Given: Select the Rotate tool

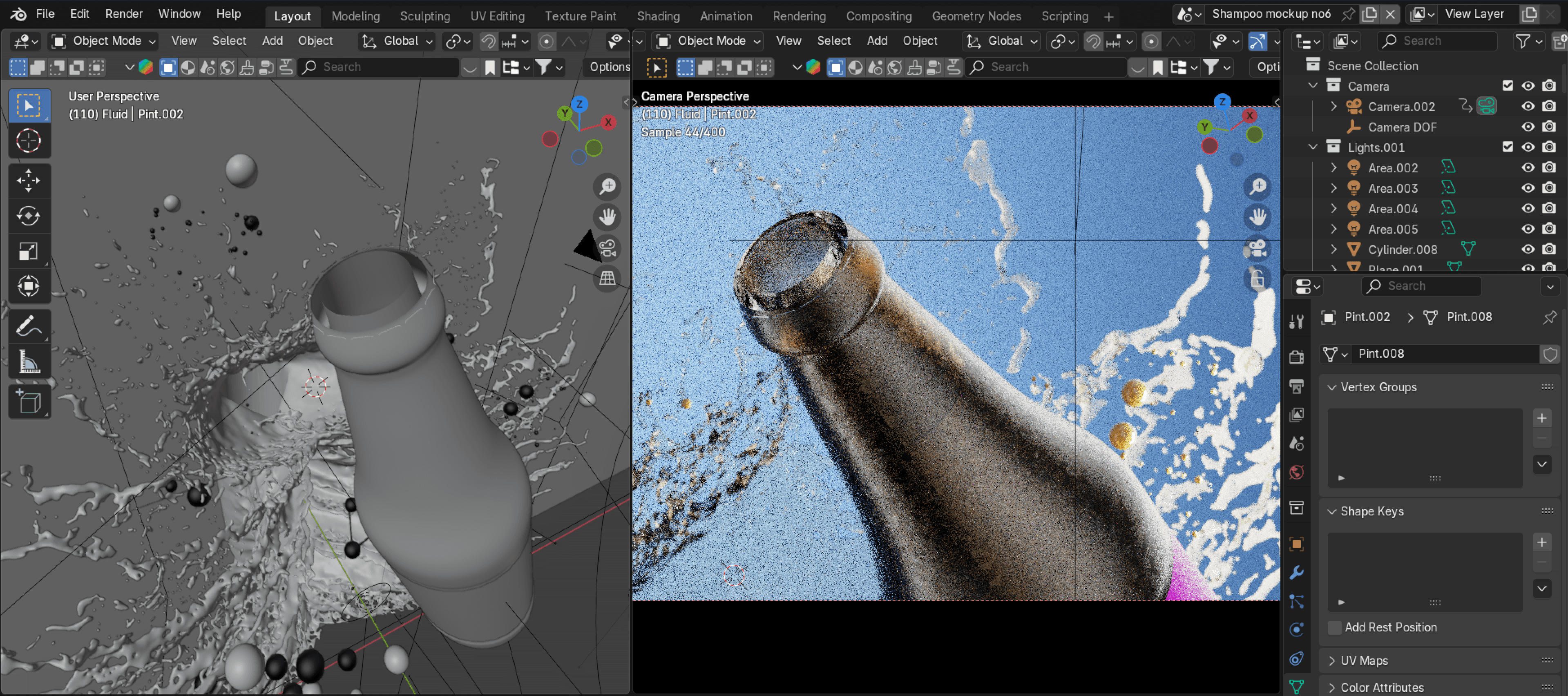Looking at the screenshot, I should pyautogui.click(x=28, y=215).
